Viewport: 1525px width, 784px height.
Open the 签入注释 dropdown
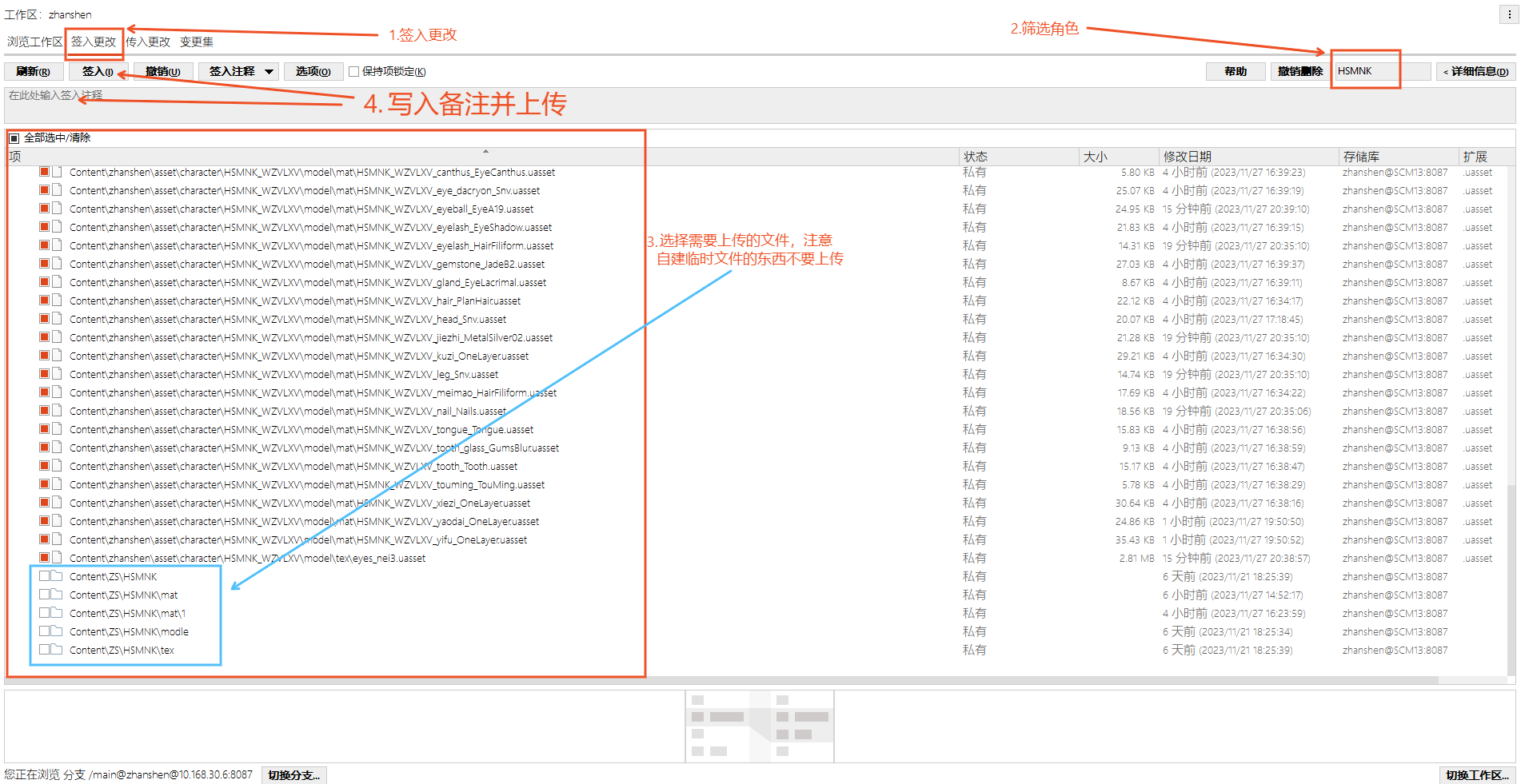tap(269, 72)
